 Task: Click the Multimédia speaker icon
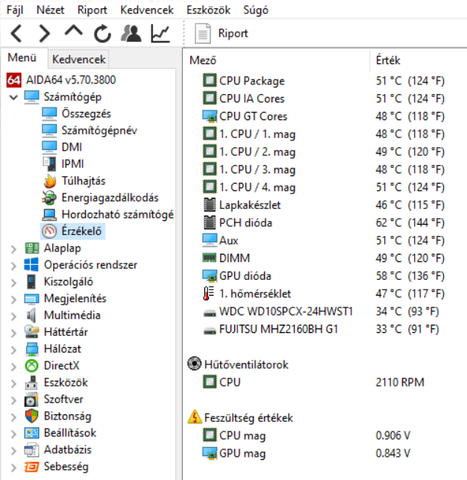31,315
